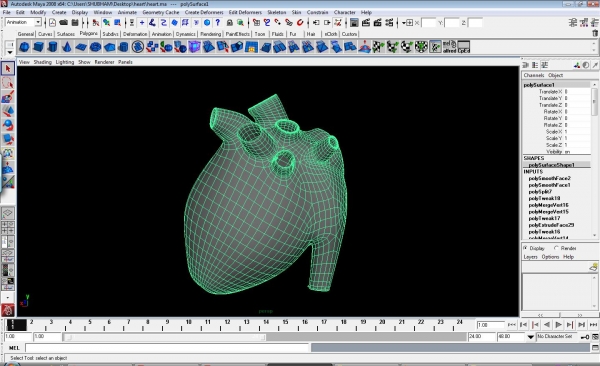Click the play forward button

[x=558, y=325]
